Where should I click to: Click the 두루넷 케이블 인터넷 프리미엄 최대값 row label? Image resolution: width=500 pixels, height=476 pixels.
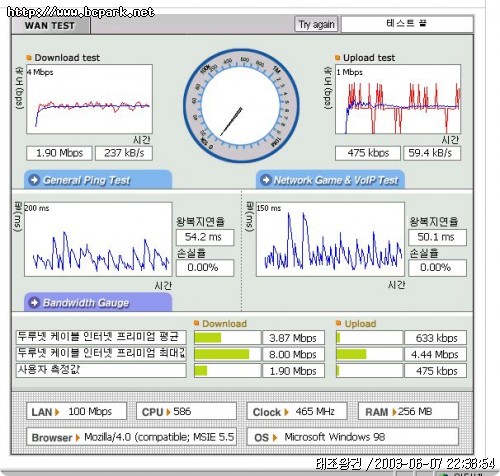tap(101, 354)
